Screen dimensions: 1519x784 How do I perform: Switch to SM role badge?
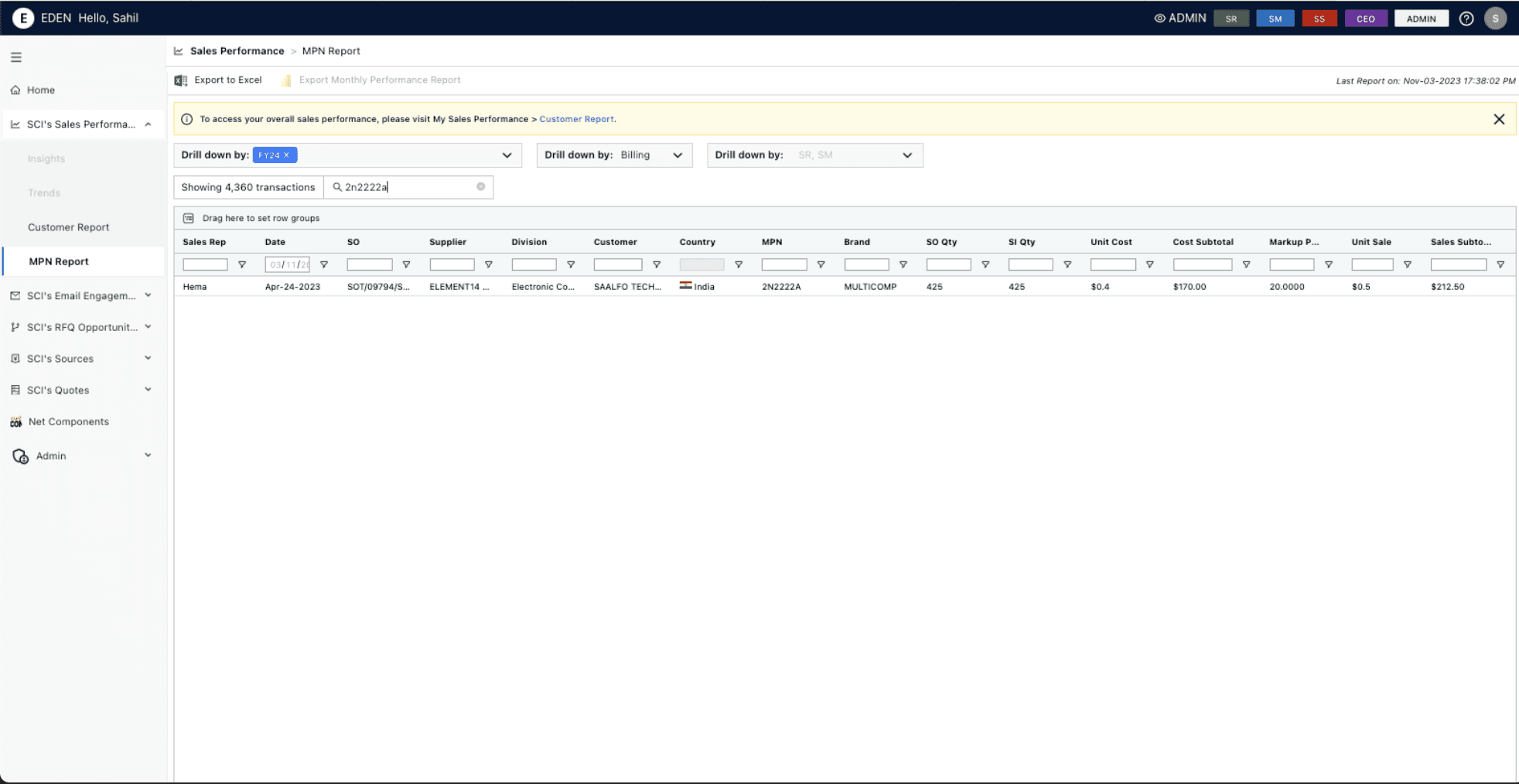pos(1275,19)
